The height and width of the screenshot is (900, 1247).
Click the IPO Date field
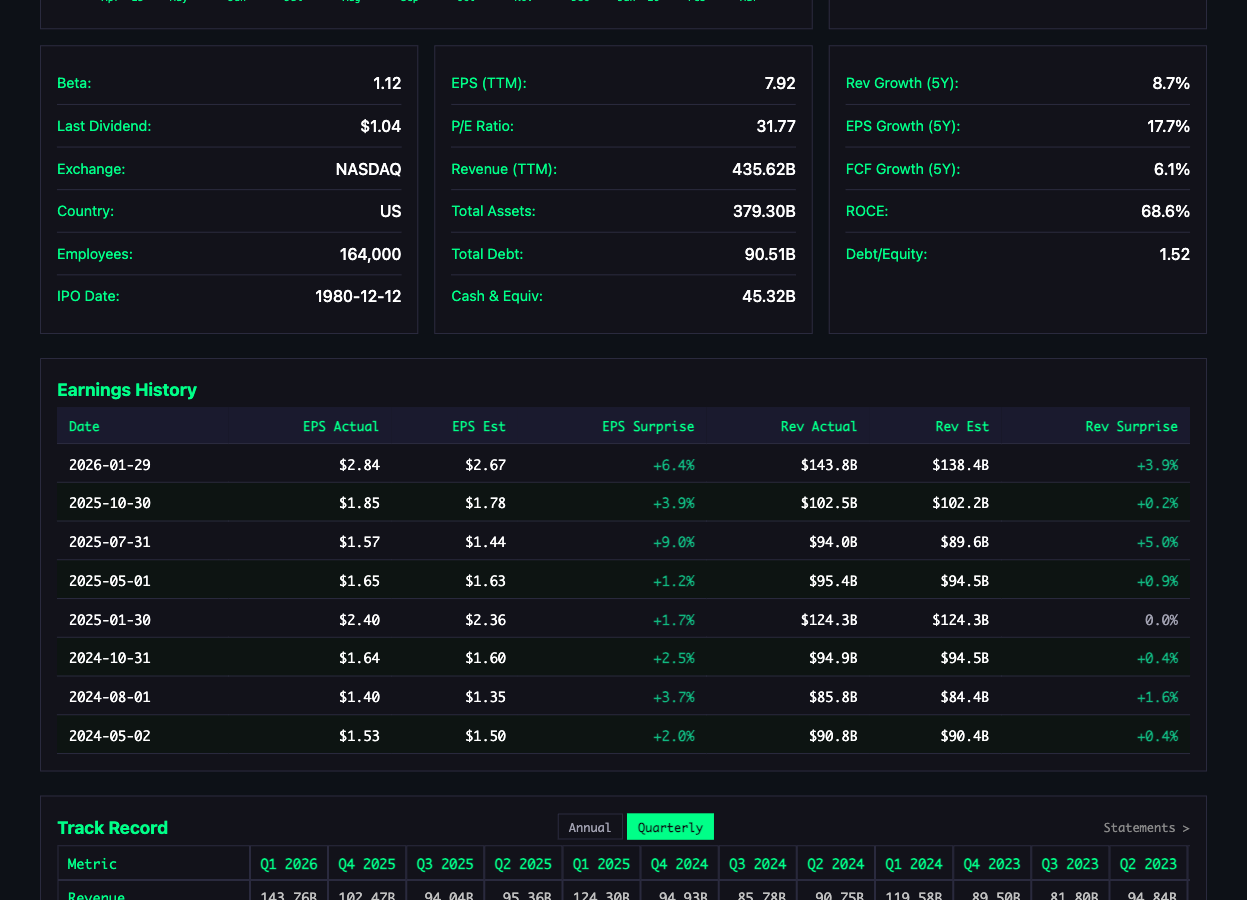click(x=88, y=296)
